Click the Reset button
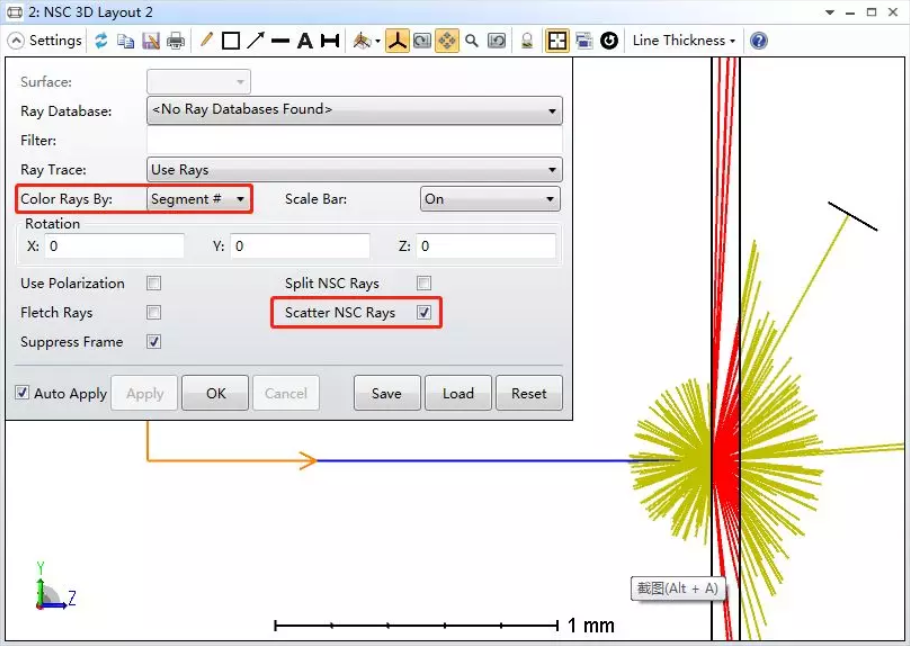910x646 pixels. pos(529,393)
